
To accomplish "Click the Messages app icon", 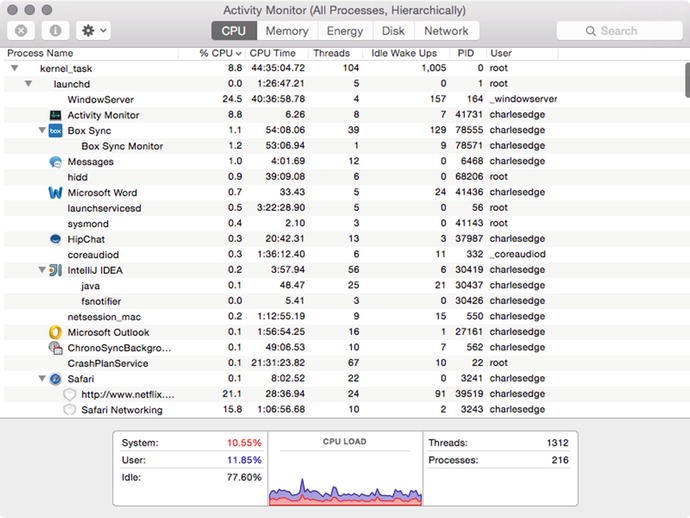I will coord(55,162).
